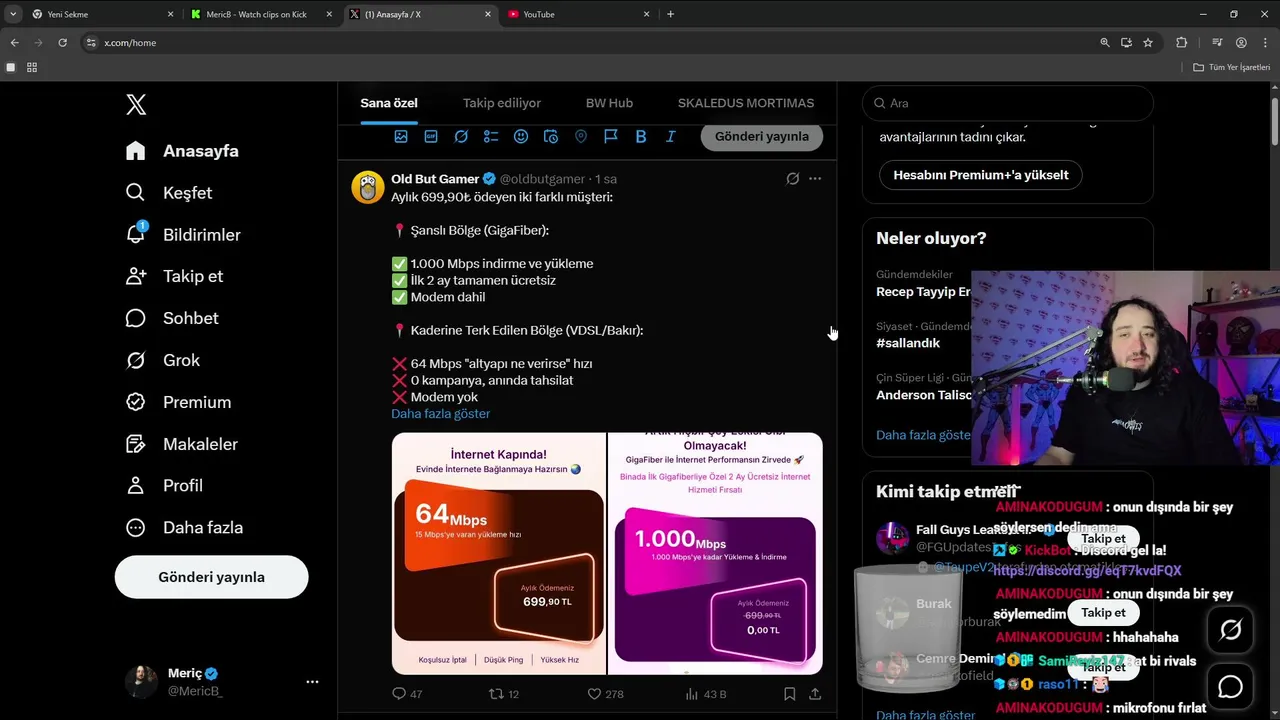Click the flag icon in composer toolbar
This screenshot has width=1280, height=720.
pyautogui.click(x=611, y=136)
